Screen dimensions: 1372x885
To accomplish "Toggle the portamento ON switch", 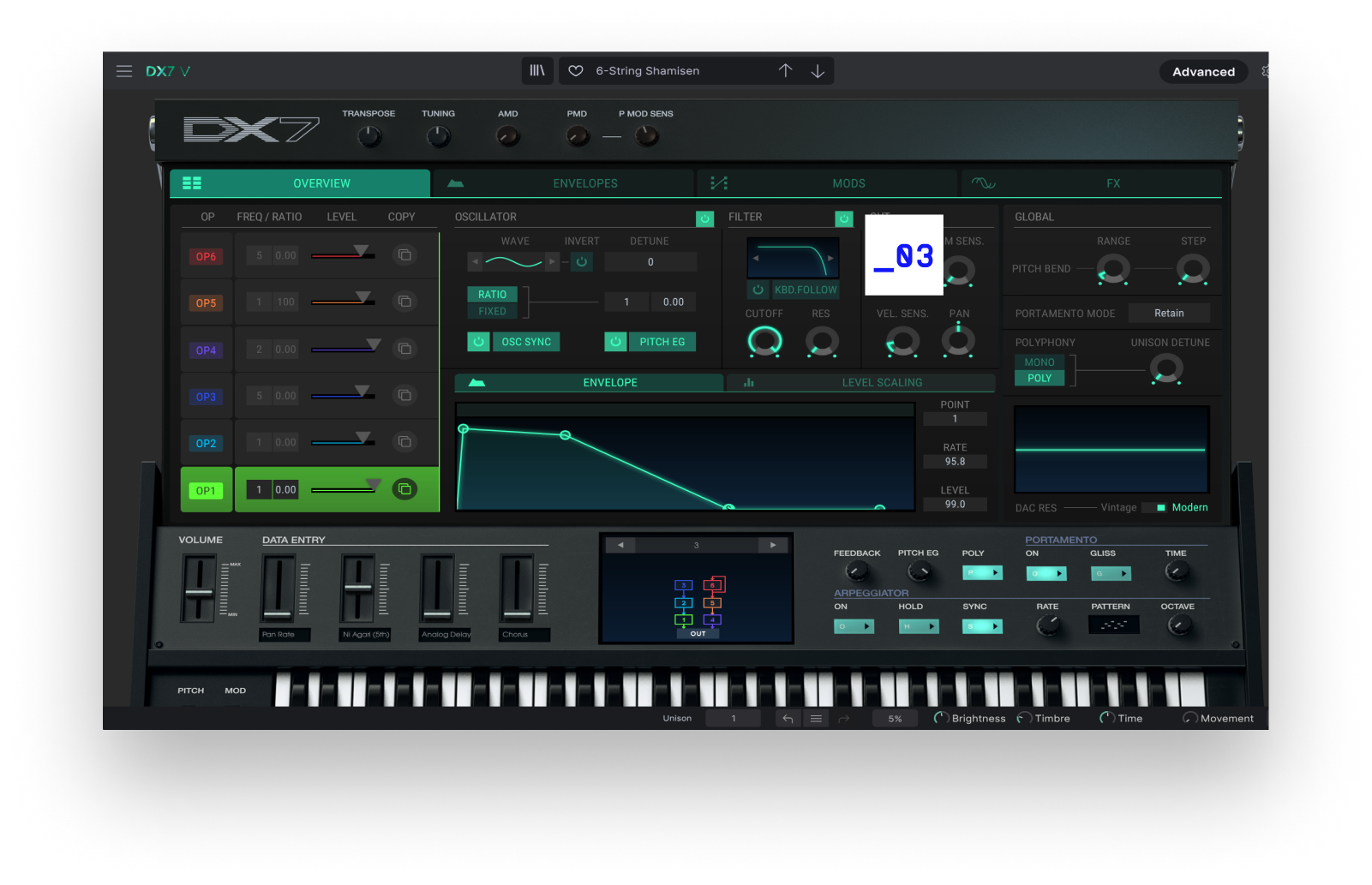I will (1046, 573).
